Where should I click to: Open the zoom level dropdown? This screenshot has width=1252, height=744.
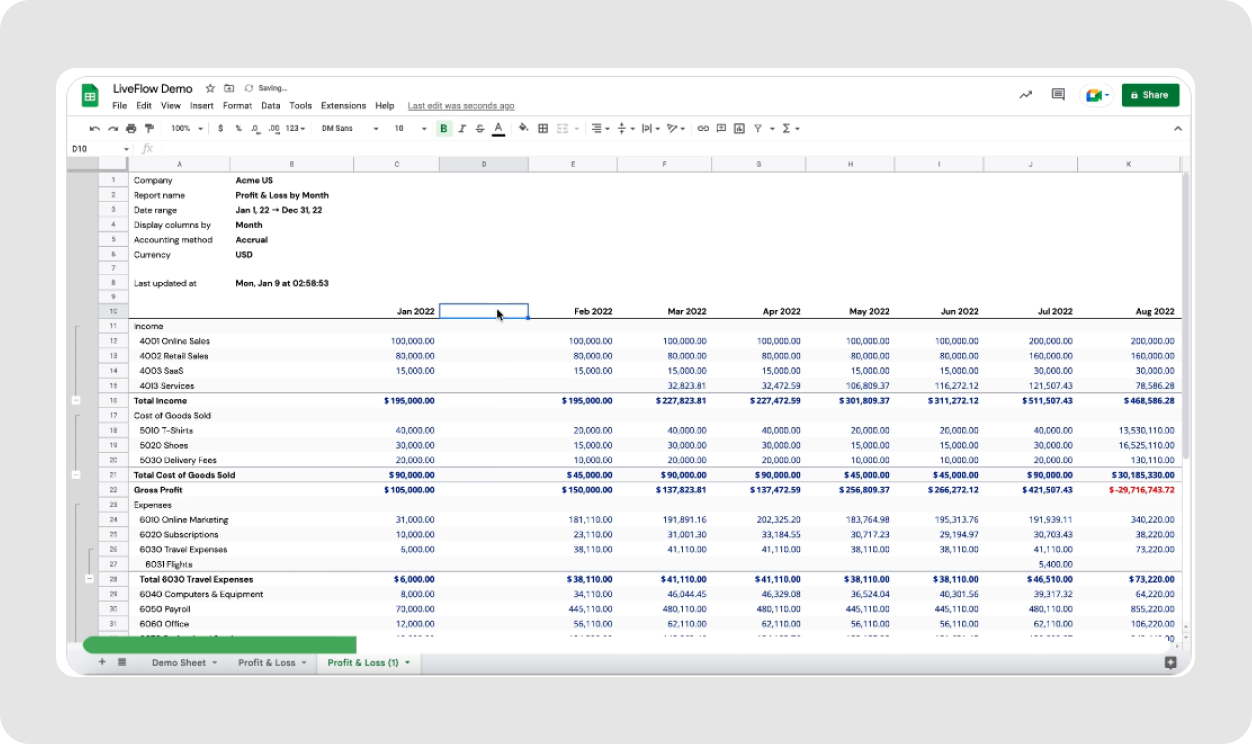tap(184, 128)
